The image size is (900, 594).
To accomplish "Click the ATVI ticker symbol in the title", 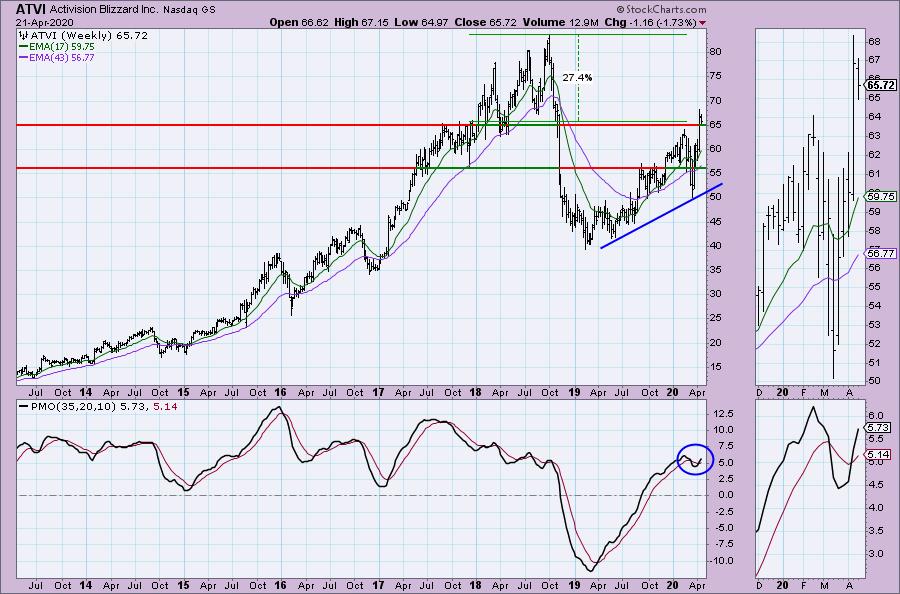I will click(x=30, y=9).
